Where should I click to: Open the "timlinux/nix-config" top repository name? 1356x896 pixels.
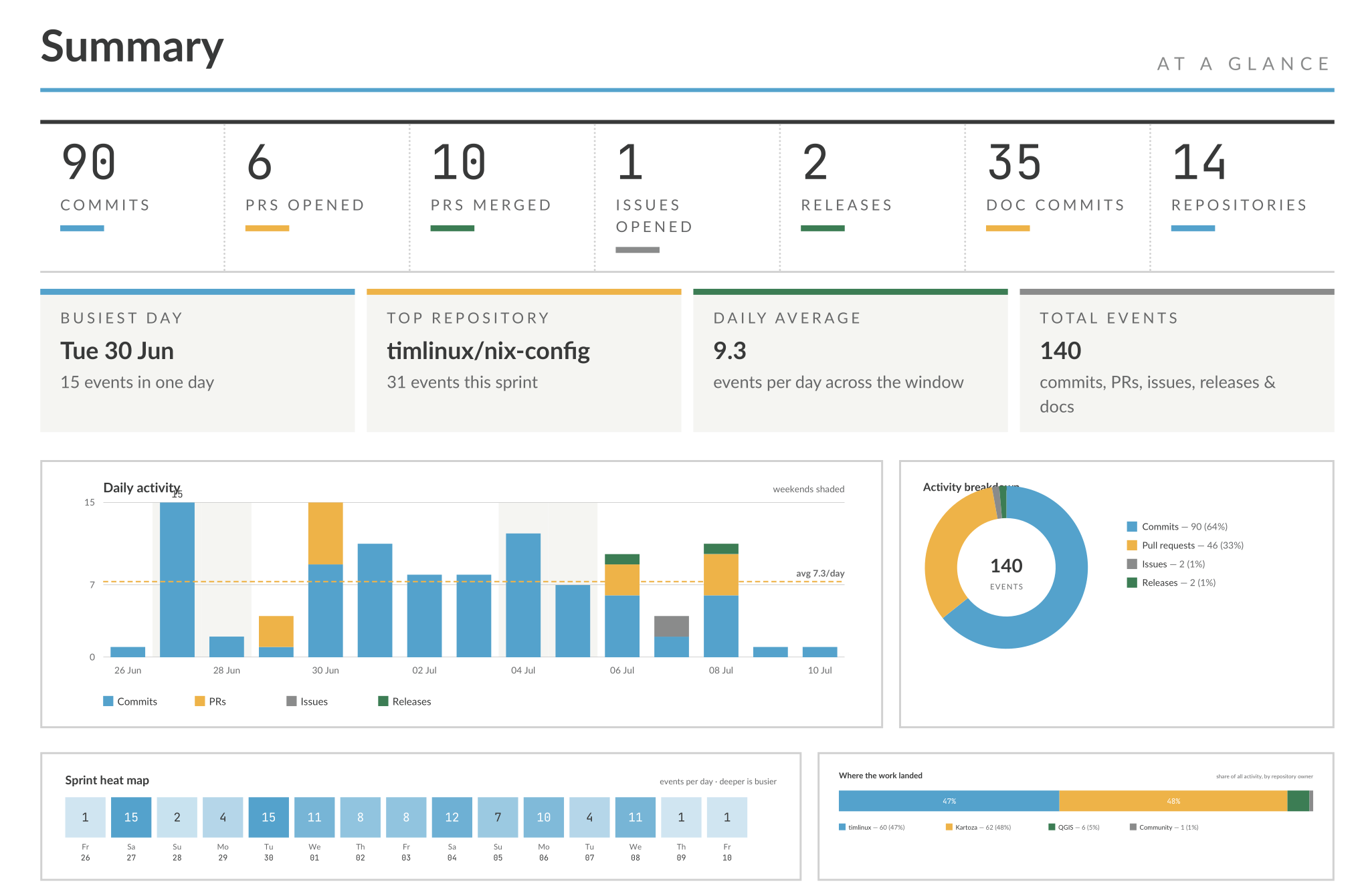pyautogui.click(x=488, y=351)
